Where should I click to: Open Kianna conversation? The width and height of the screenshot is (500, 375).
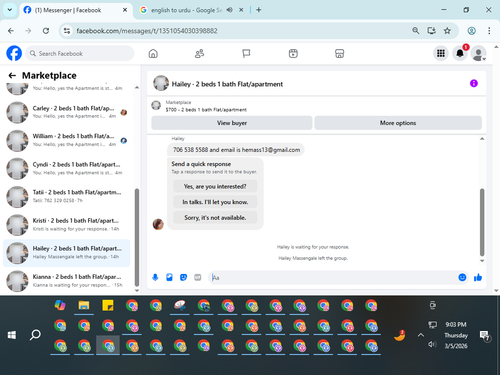pyautogui.click(x=67, y=281)
